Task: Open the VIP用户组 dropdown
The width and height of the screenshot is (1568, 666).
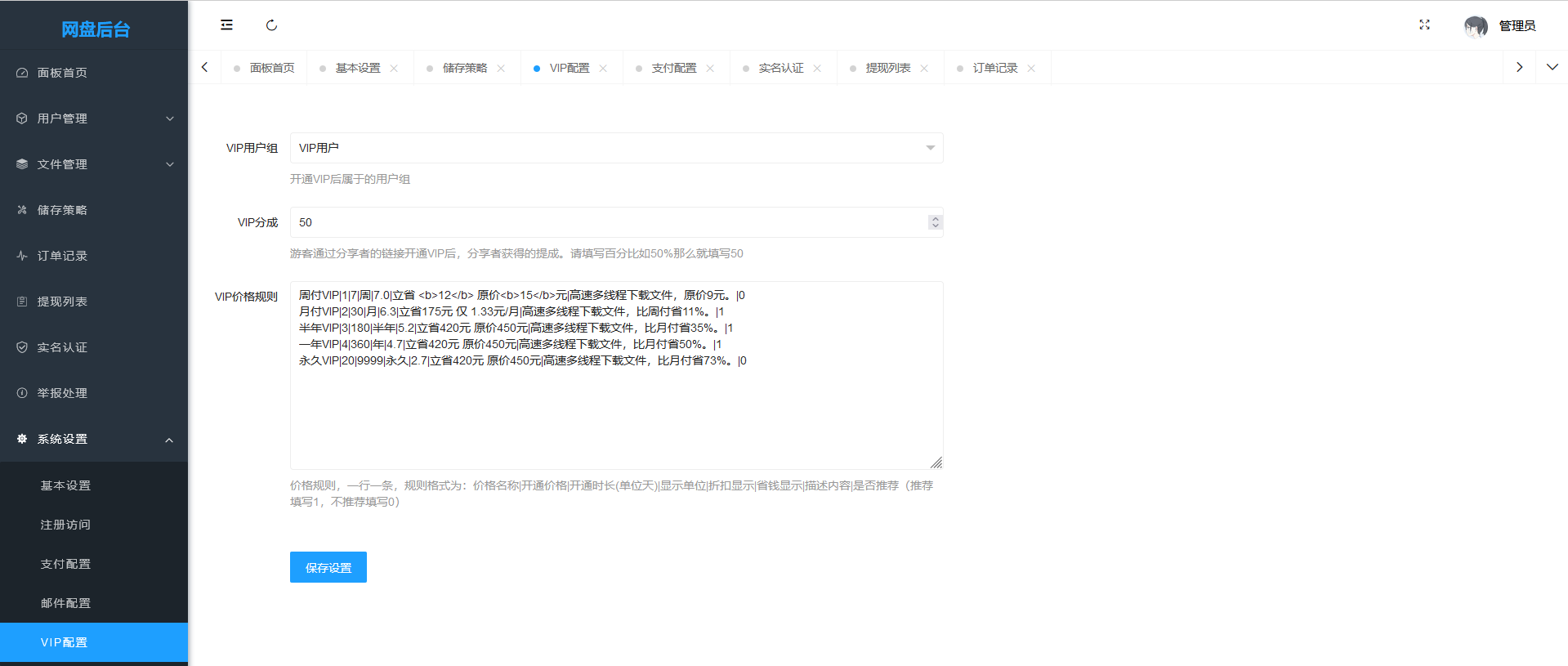Action: tap(616, 148)
